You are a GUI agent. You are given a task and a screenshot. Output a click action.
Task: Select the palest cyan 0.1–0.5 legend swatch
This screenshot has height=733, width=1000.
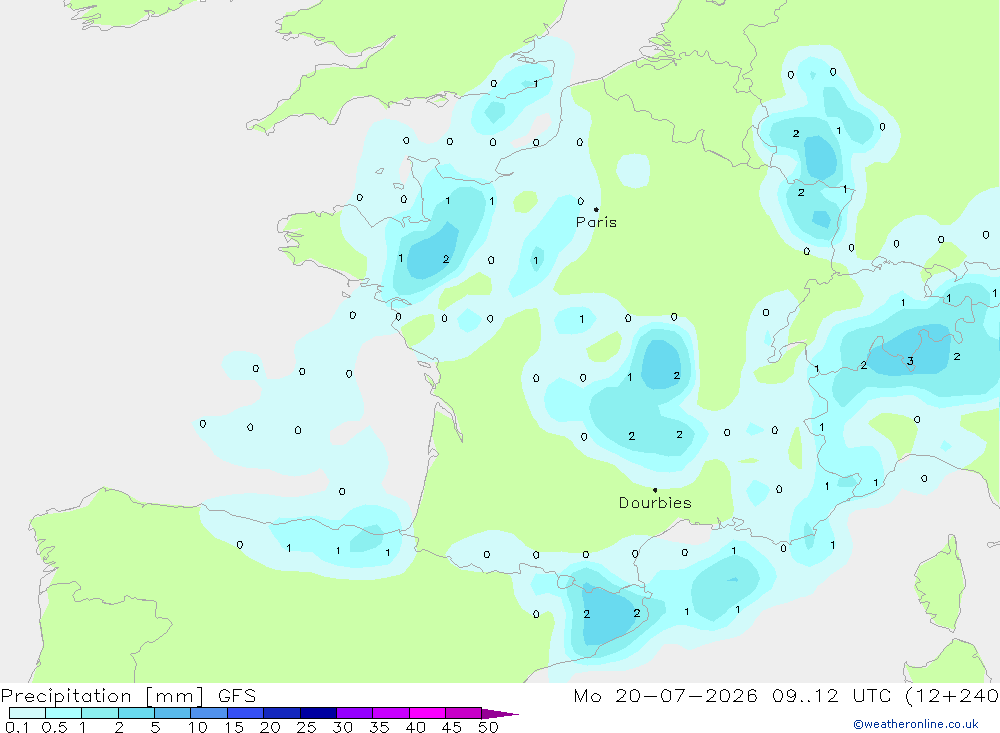[x=27, y=713]
